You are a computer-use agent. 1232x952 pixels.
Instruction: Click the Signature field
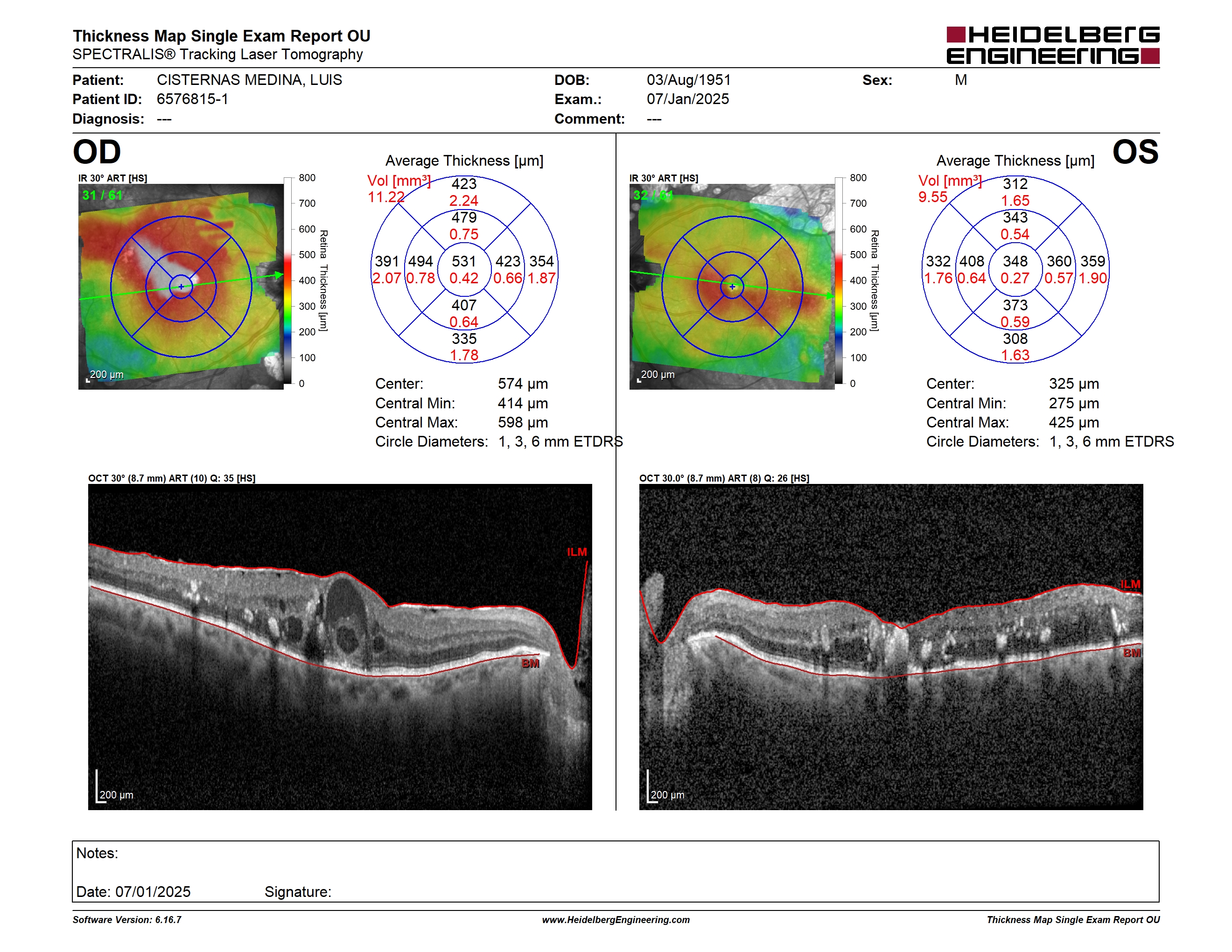(298, 892)
